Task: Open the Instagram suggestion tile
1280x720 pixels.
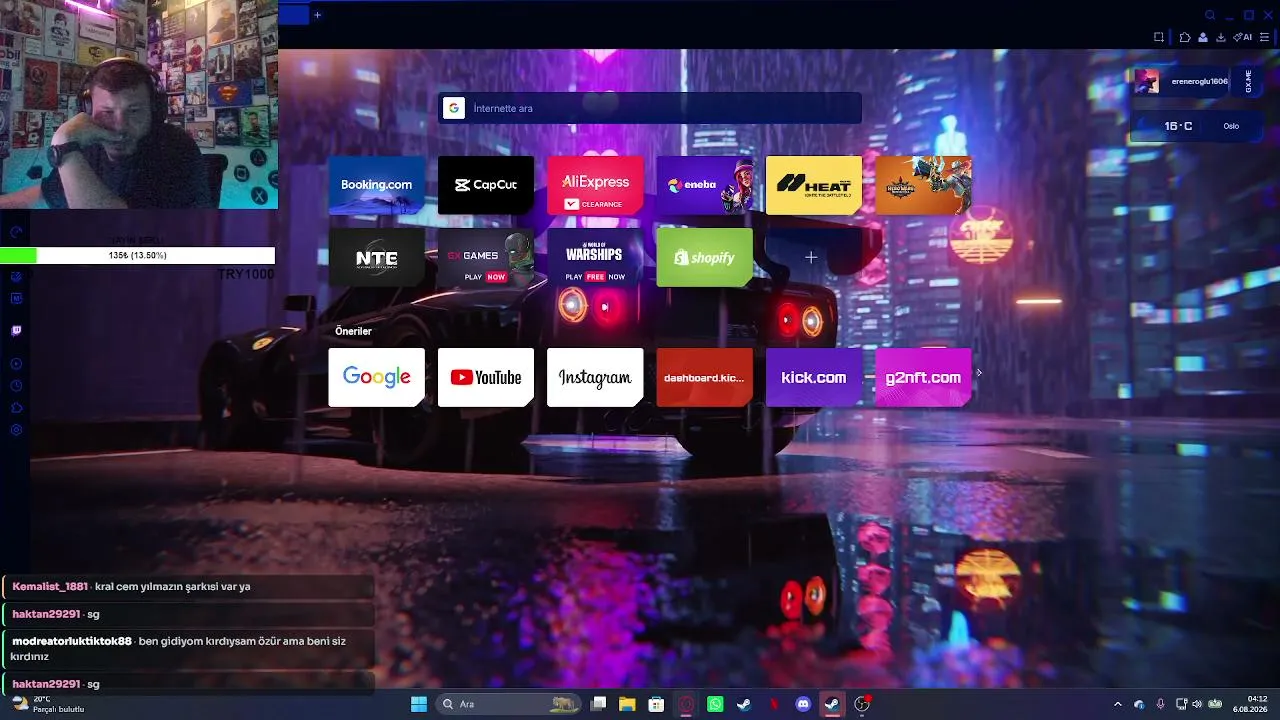Action: (x=595, y=377)
